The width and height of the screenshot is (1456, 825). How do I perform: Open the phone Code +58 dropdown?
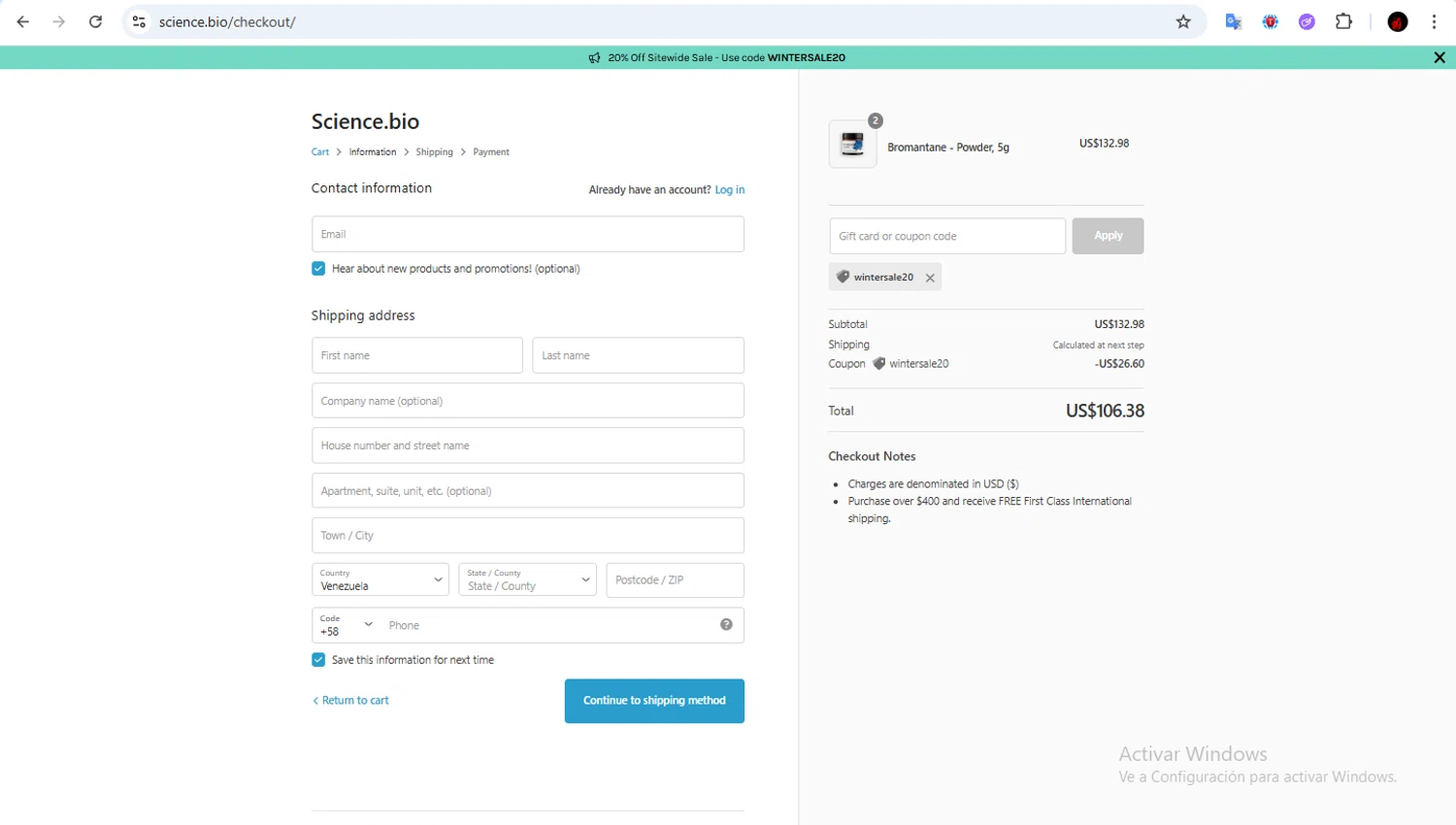(x=347, y=625)
